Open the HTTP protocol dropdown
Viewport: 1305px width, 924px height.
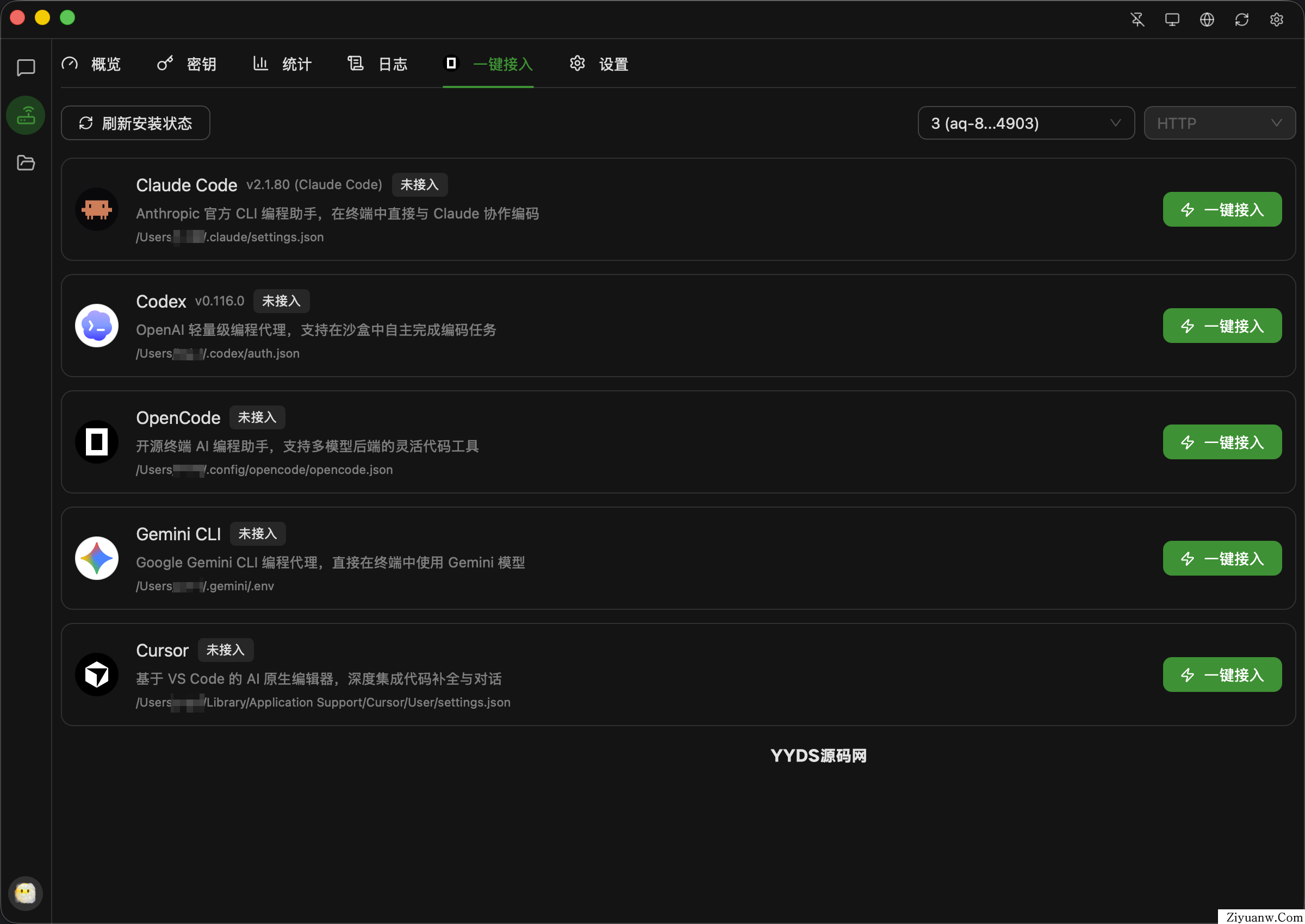pos(1220,123)
